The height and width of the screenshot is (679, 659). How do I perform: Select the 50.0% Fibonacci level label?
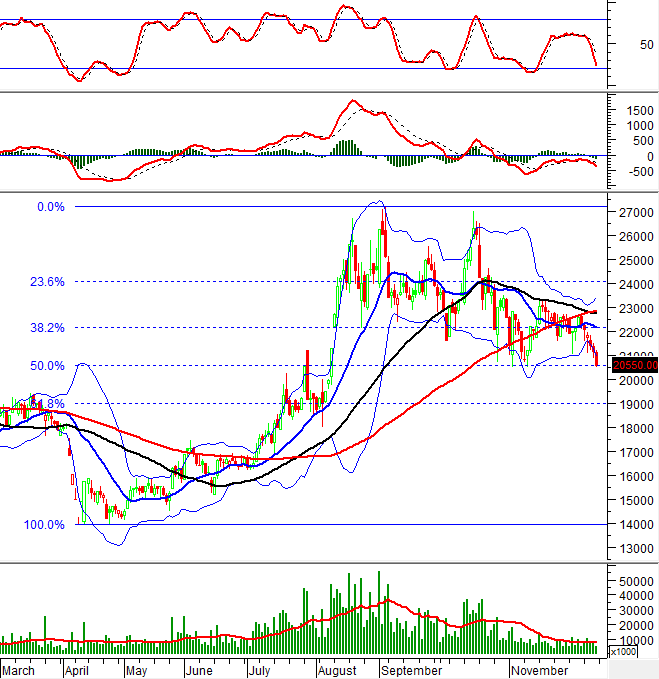pyautogui.click(x=47, y=366)
